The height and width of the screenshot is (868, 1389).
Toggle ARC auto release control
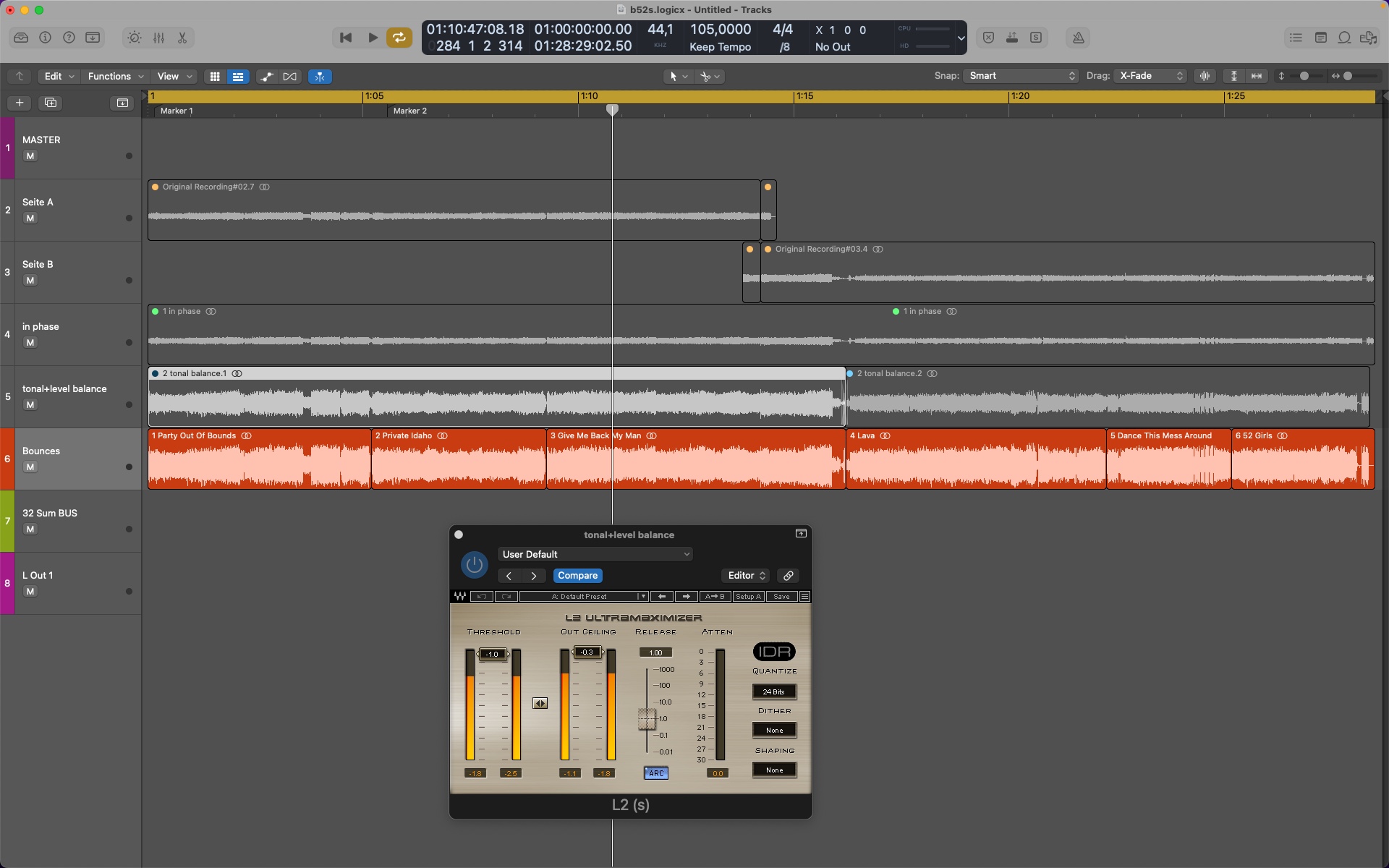click(656, 773)
